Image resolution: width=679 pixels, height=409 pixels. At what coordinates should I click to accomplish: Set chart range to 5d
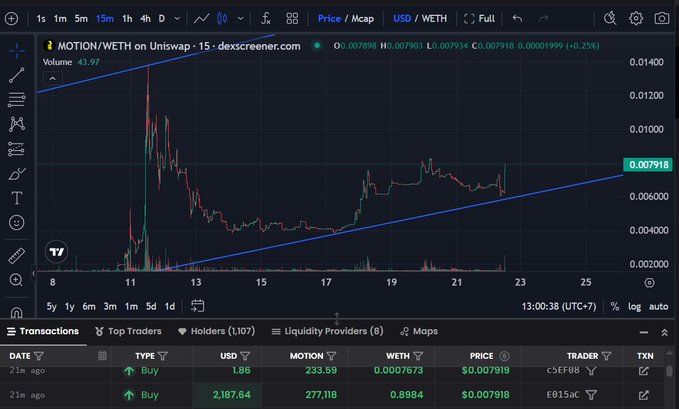point(151,306)
